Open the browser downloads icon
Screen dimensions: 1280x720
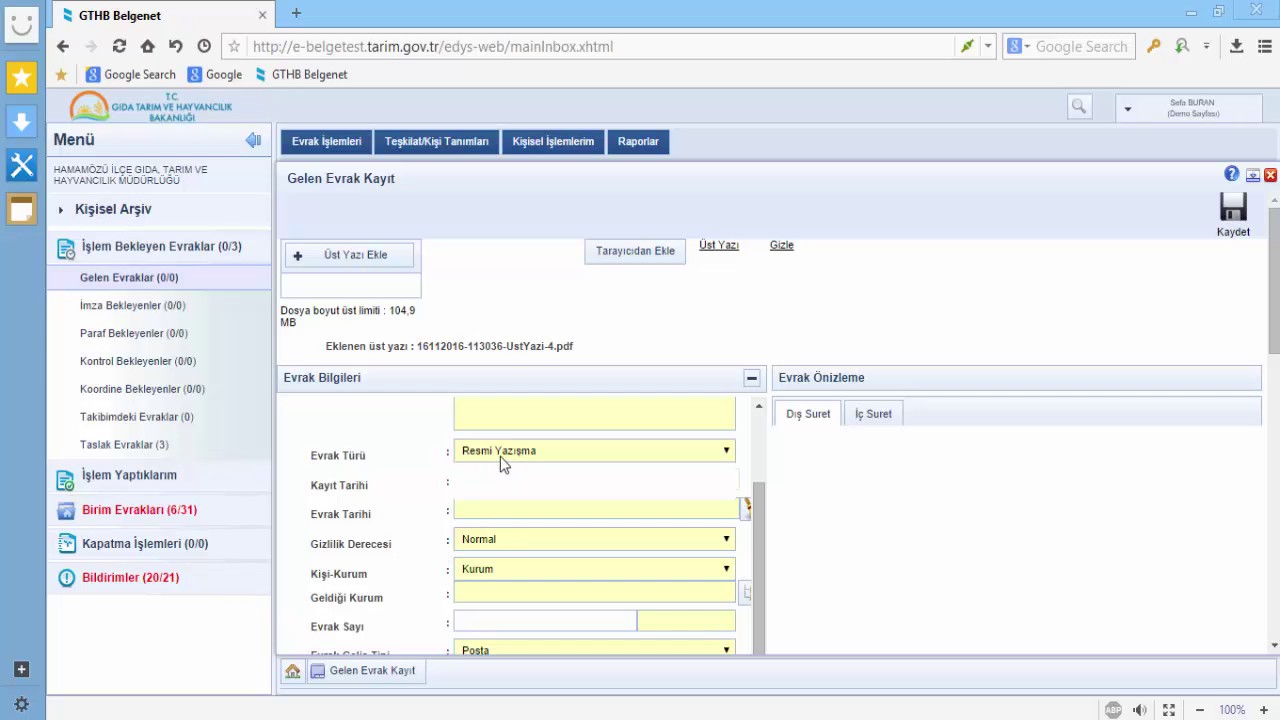pyautogui.click(x=1236, y=46)
